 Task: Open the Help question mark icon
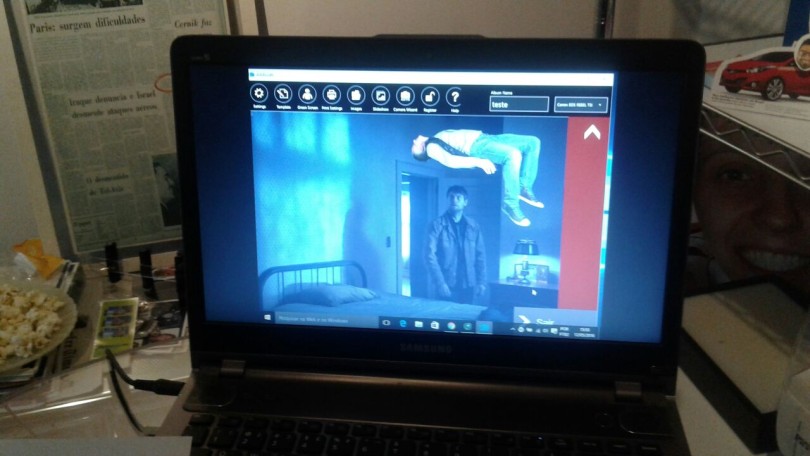tap(455, 97)
